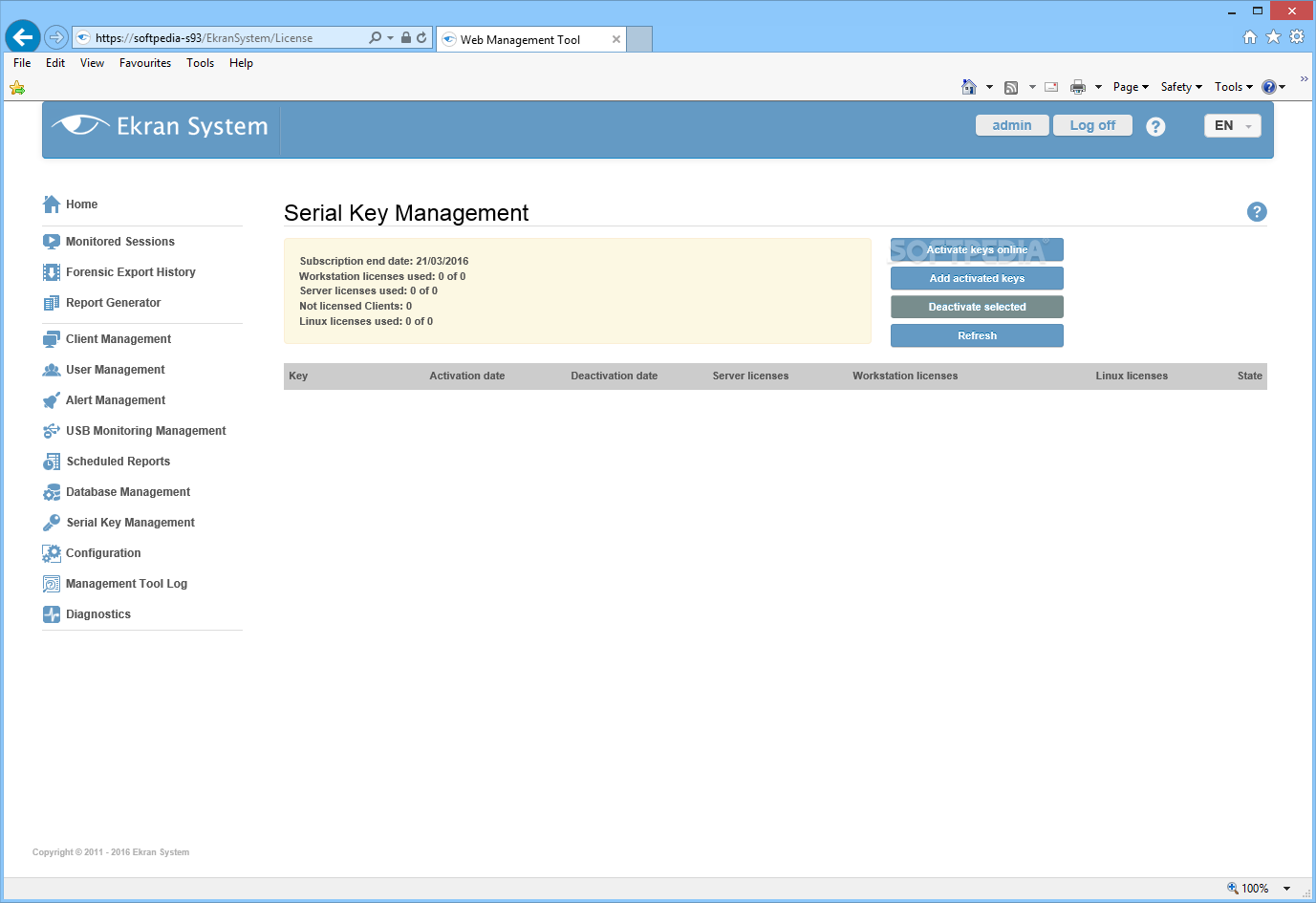Click the Refresh icon in address bar
The image size is (1316, 903).
[x=421, y=38]
